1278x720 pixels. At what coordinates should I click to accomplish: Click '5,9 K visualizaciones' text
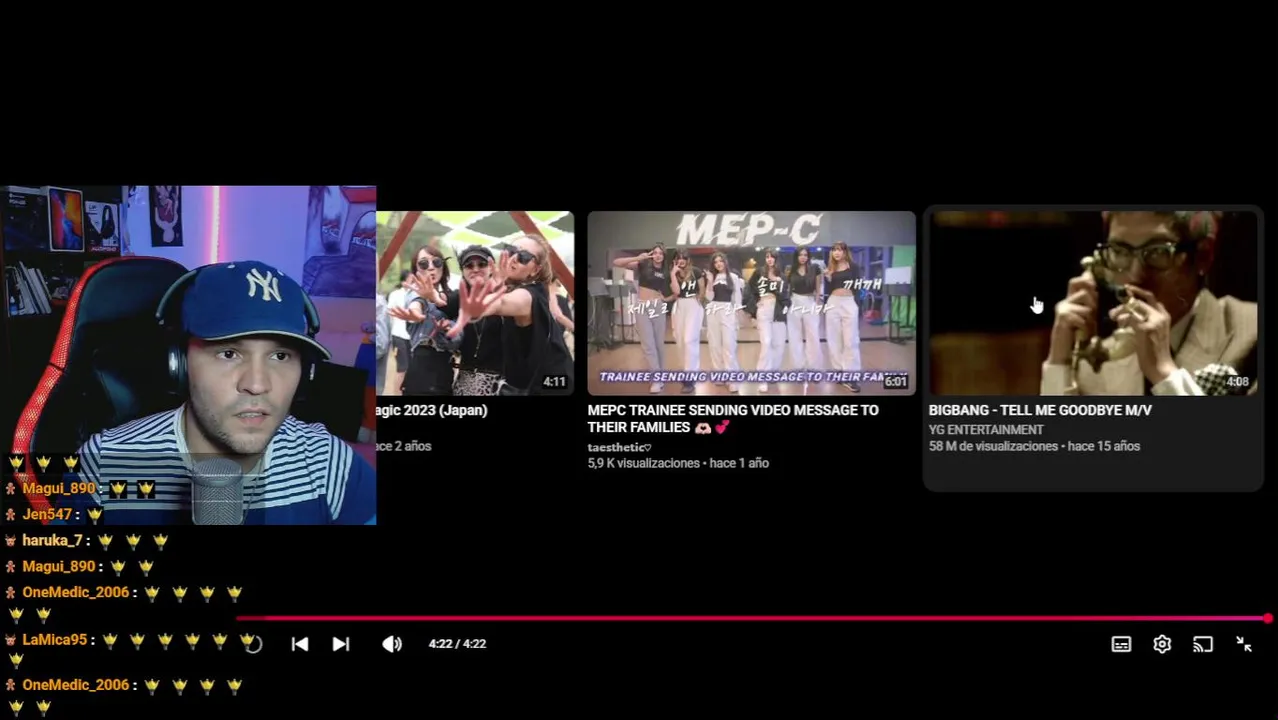pyautogui.click(x=643, y=463)
